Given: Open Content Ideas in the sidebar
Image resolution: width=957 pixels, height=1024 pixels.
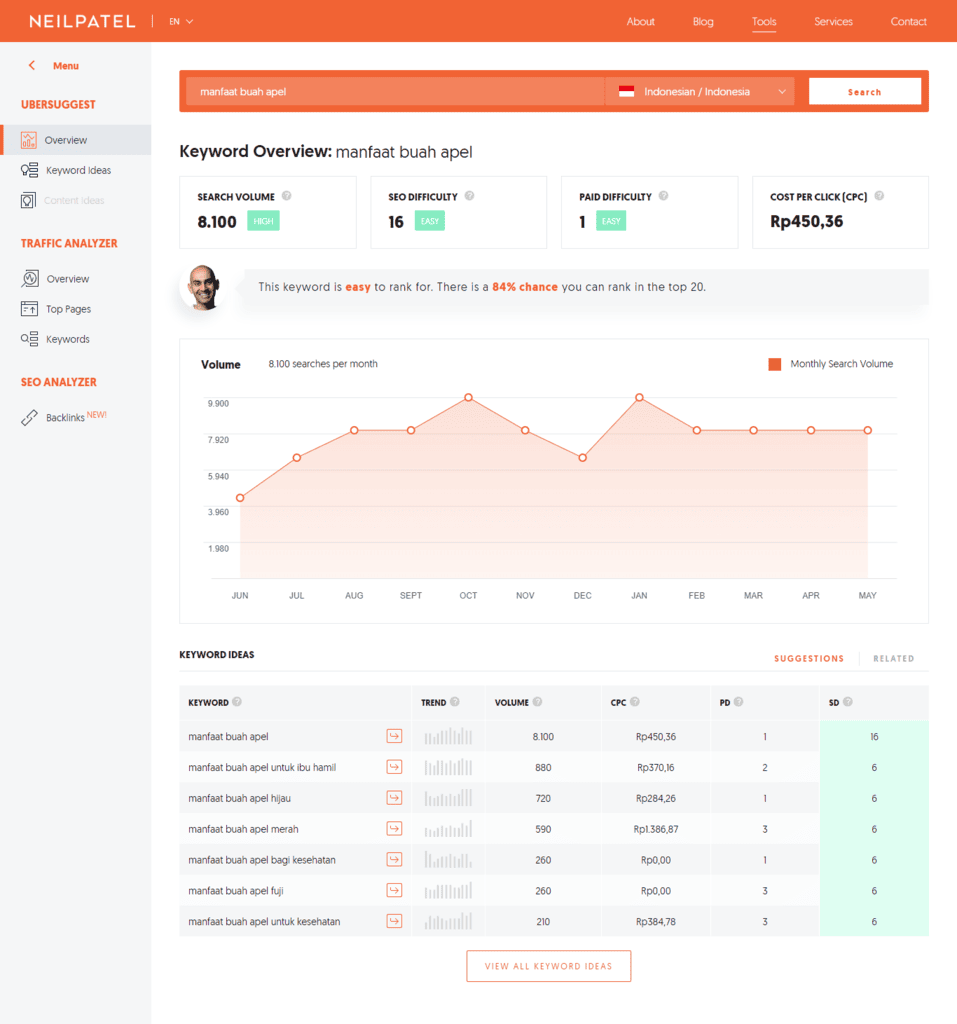Looking at the screenshot, I should (x=74, y=200).
